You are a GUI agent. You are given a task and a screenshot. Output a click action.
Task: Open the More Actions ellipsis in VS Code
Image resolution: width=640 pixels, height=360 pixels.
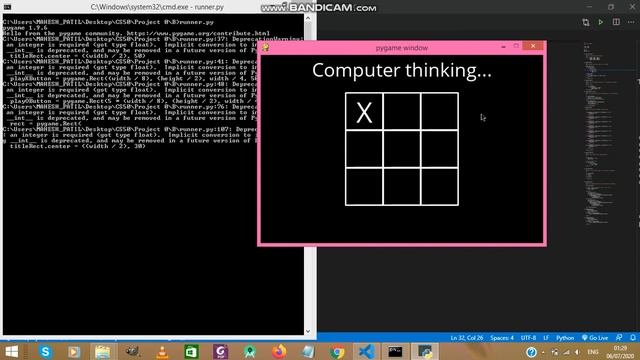coord(631,22)
